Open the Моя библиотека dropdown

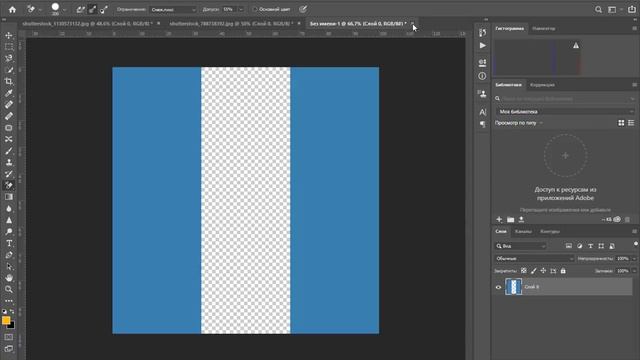coord(565,111)
